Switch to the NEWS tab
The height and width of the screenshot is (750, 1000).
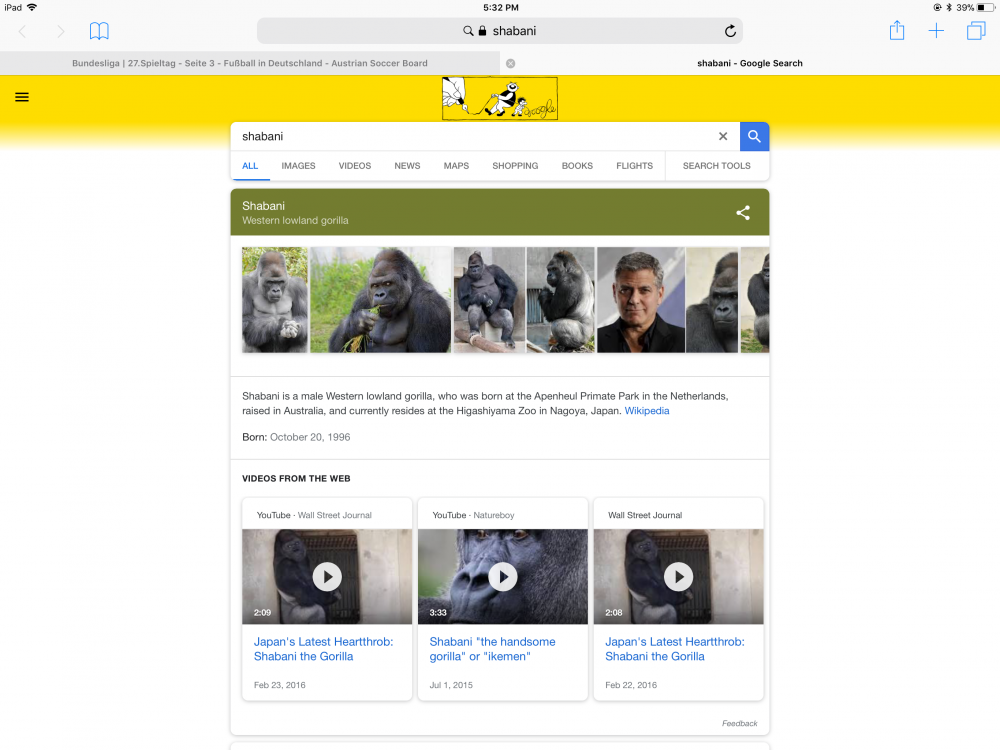pos(407,166)
